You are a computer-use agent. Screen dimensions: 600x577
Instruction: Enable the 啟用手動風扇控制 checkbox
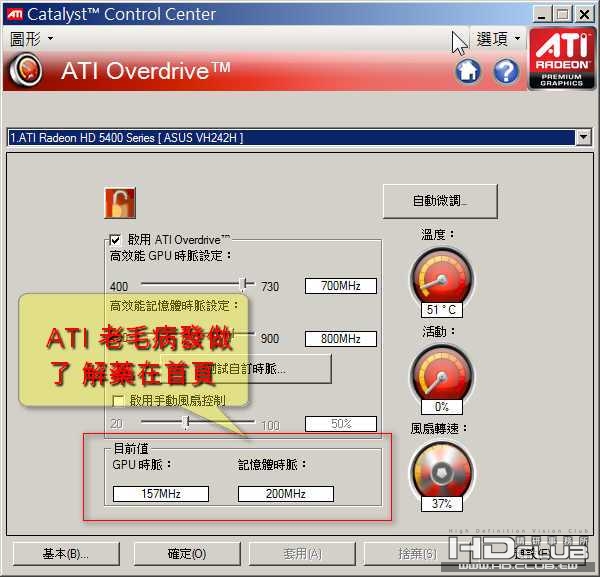[118, 401]
